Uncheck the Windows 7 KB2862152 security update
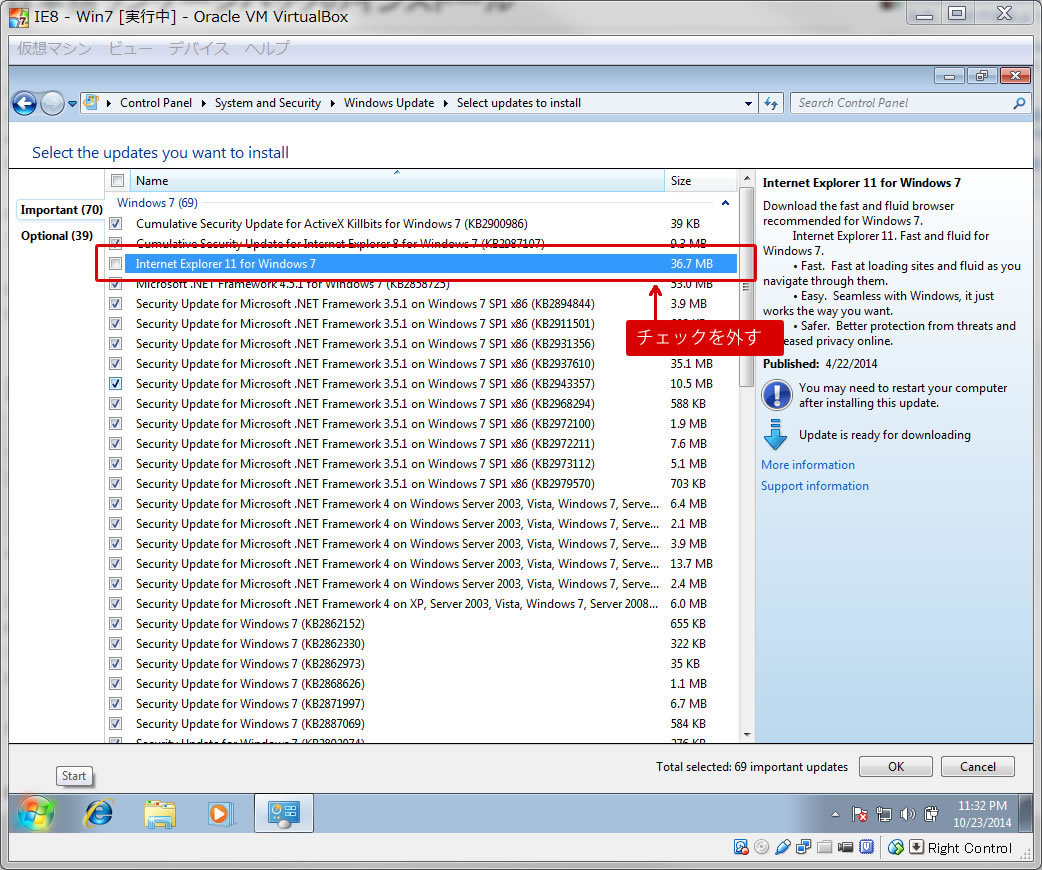The width and height of the screenshot is (1042, 870). (x=116, y=623)
